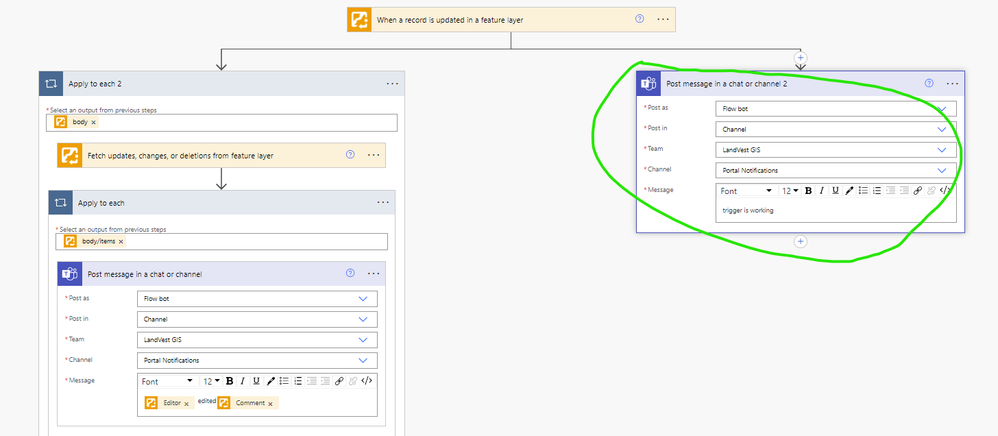
Task: Open the menu for Fetch updates action
Action: [374, 155]
